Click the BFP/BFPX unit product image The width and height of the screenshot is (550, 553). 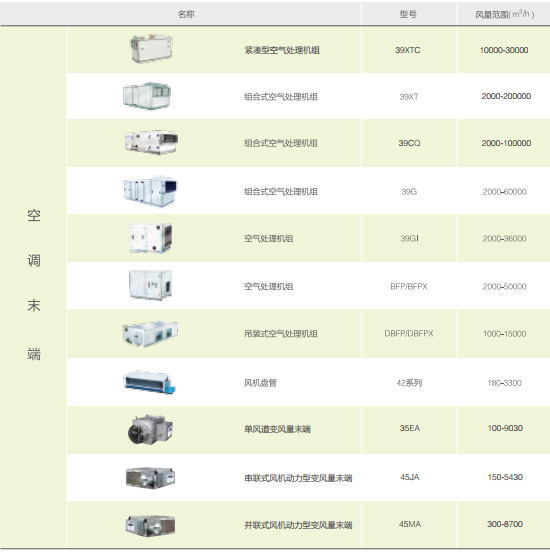[151, 285]
